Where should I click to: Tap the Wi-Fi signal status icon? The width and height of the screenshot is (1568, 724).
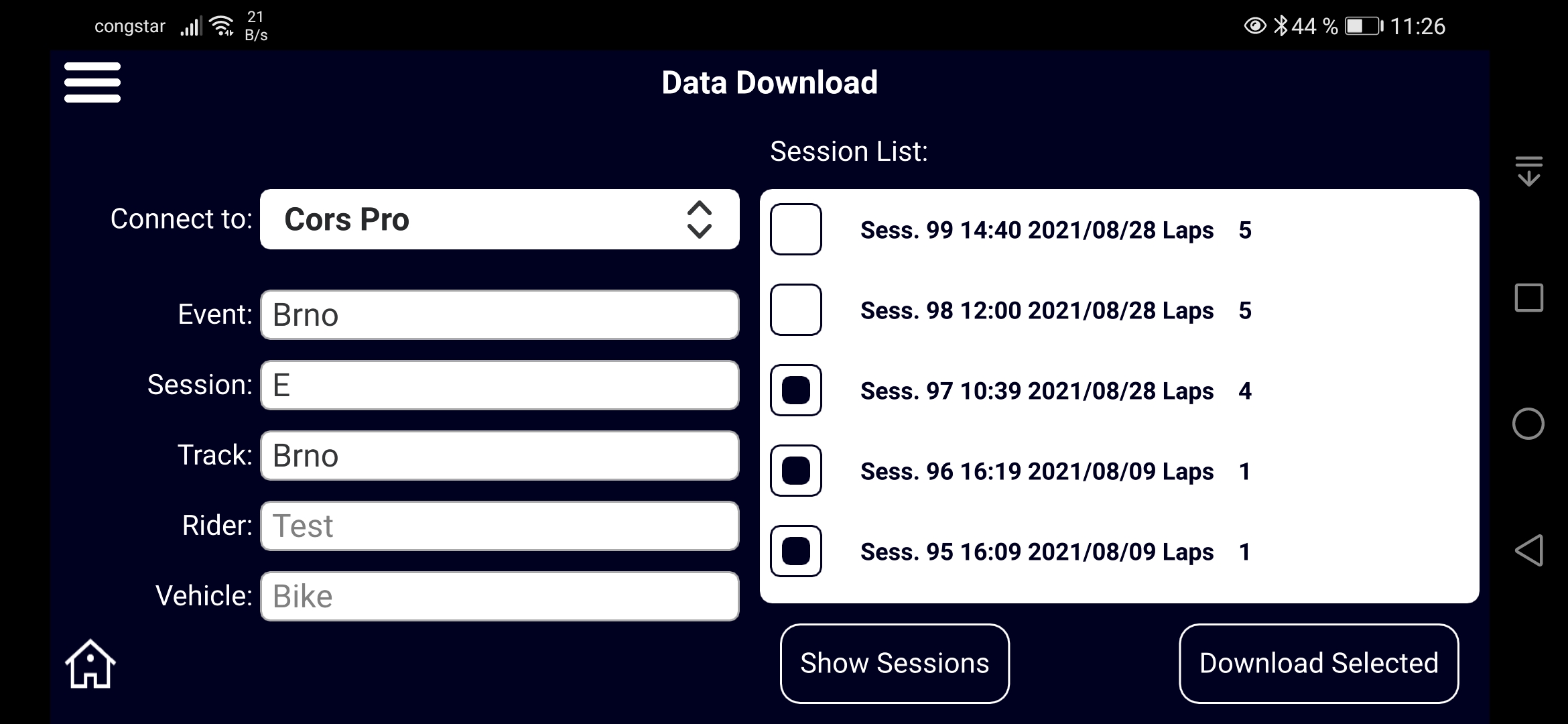pyautogui.click(x=222, y=26)
